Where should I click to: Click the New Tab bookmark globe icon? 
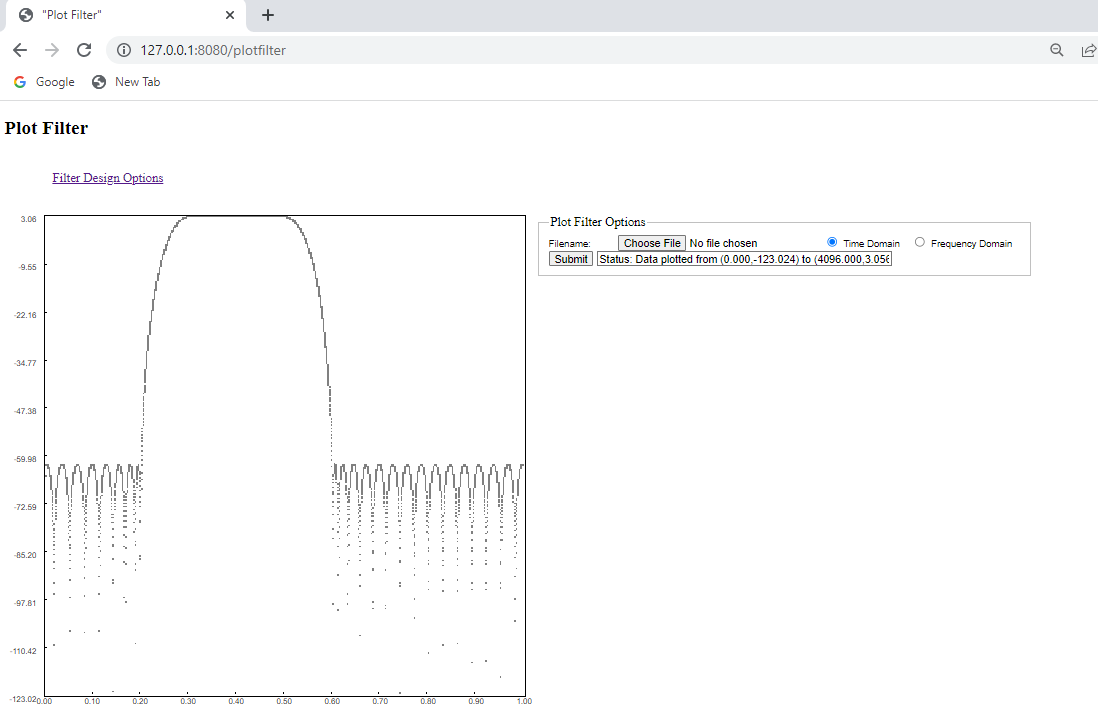(x=98, y=82)
